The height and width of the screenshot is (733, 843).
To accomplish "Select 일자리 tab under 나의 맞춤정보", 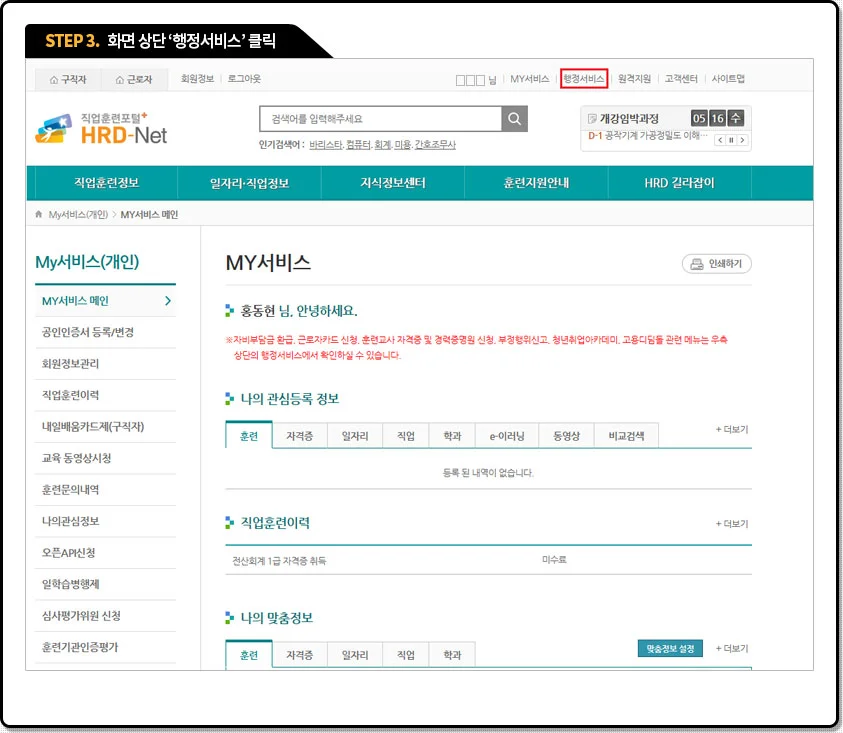I will [355, 655].
